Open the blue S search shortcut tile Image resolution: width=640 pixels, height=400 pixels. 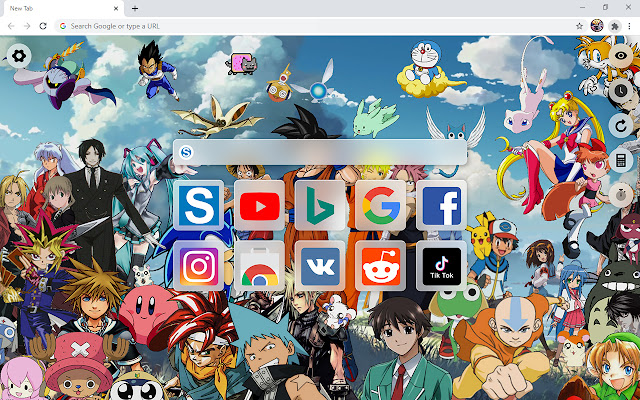click(x=199, y=206)
